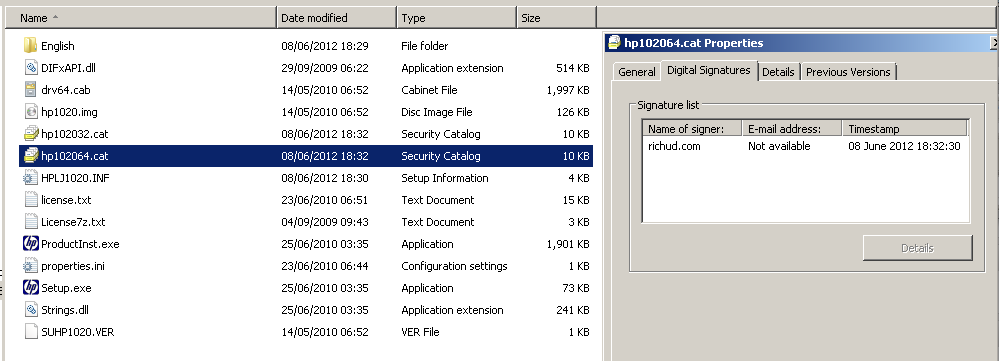The image size is (999, 361).
Task: Click the hp1020.img disc image icon
Action: [x=31, y=111]
